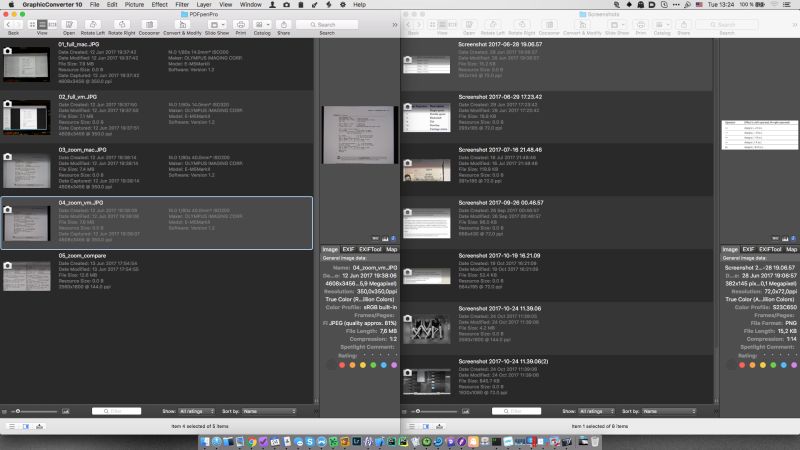Toggle histogram button in Screenshots status bar

pos(439,426)
